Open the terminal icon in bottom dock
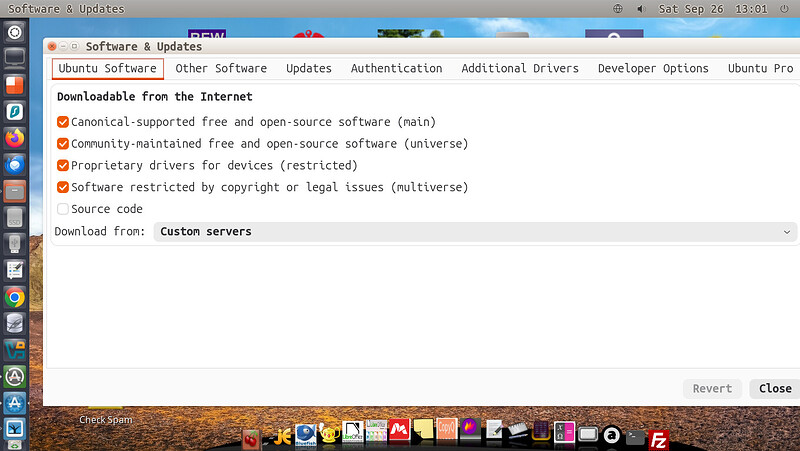The width and height of the screenshot is (800, 451). 635,437
